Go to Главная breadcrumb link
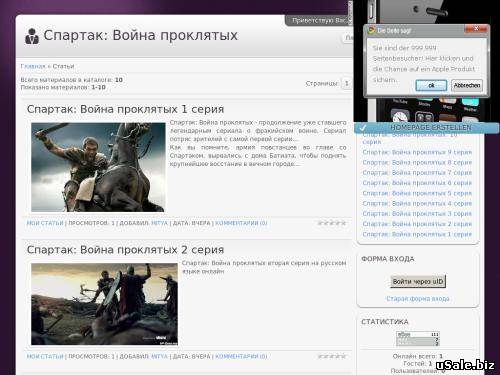This screenshot has height=375, width=500. (33, 66)
